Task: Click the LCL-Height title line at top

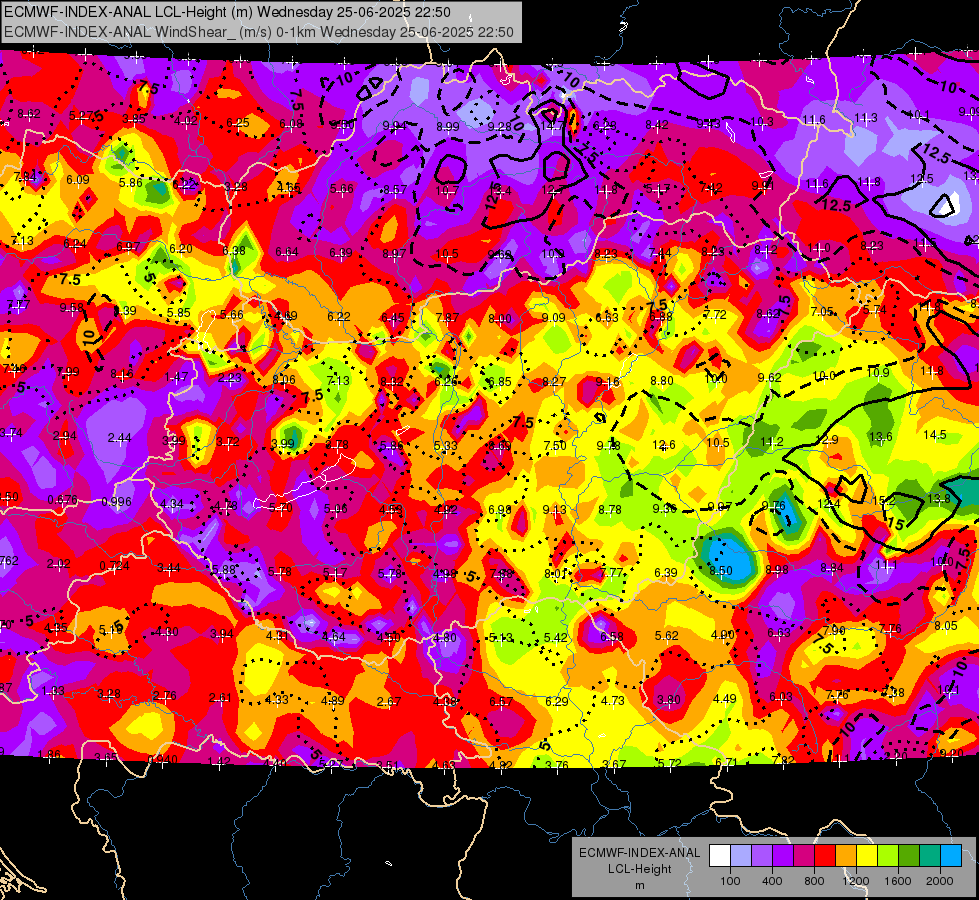Action: 227,12
